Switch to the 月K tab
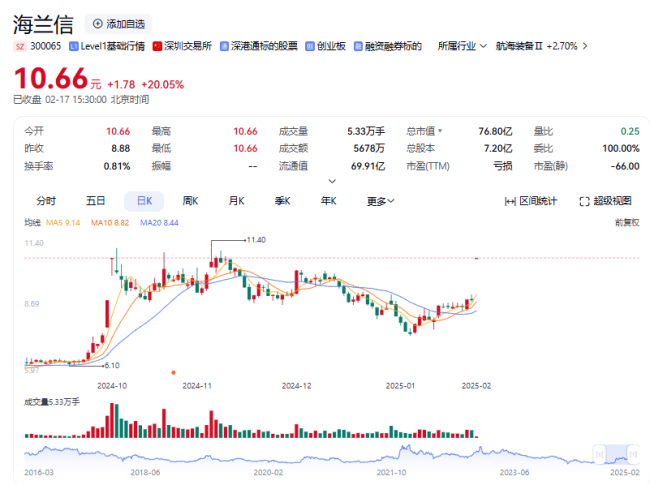Screen dimensions: 650x485 pos(236,201)
